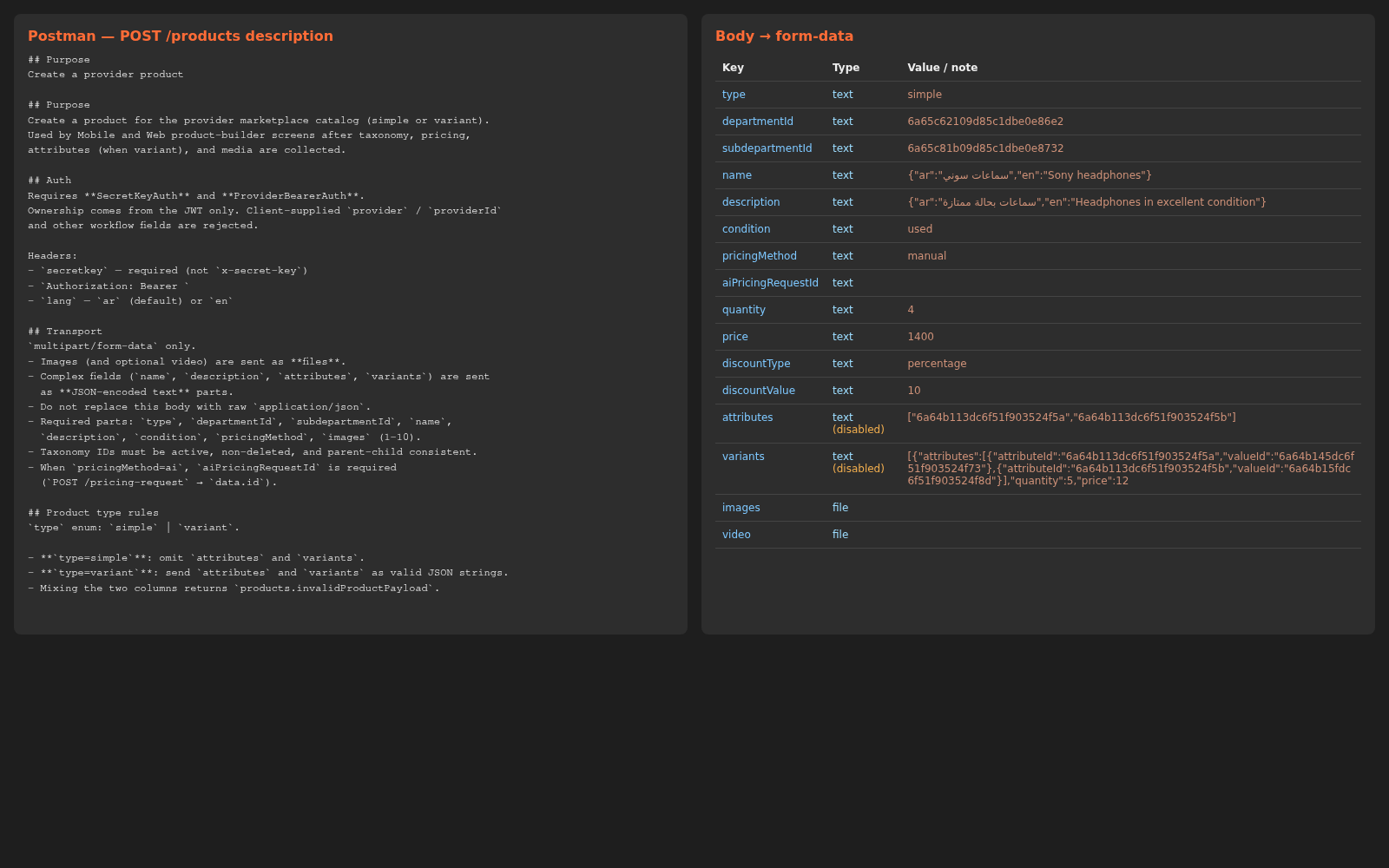Select the 'subdepartmentId' key
The image size is (1389, 868).
coord(767,148)
